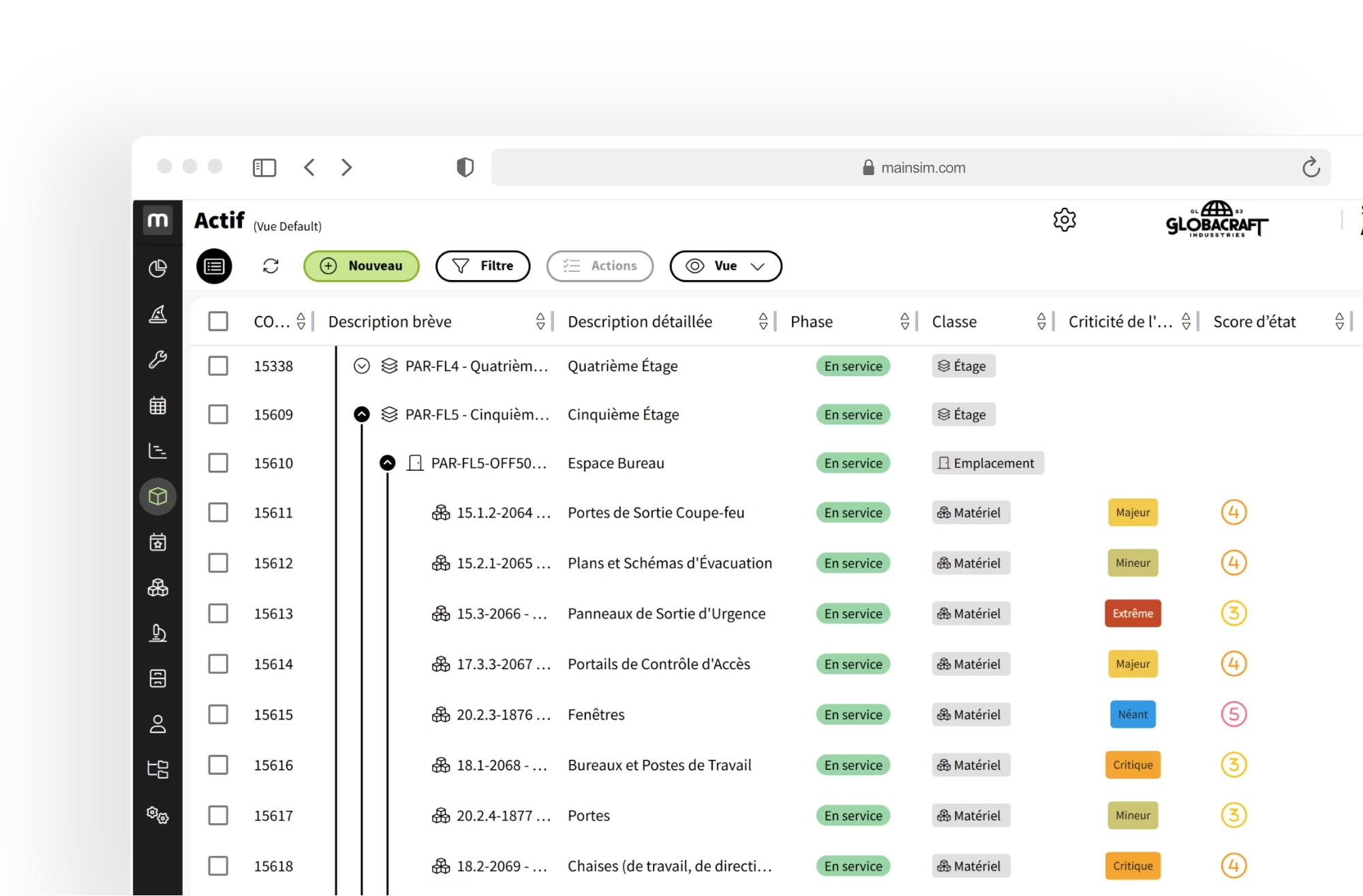Sort by Phase column arrows
Screen dimensions: 1363x896
pyautogui.click(x=905, y=322)
